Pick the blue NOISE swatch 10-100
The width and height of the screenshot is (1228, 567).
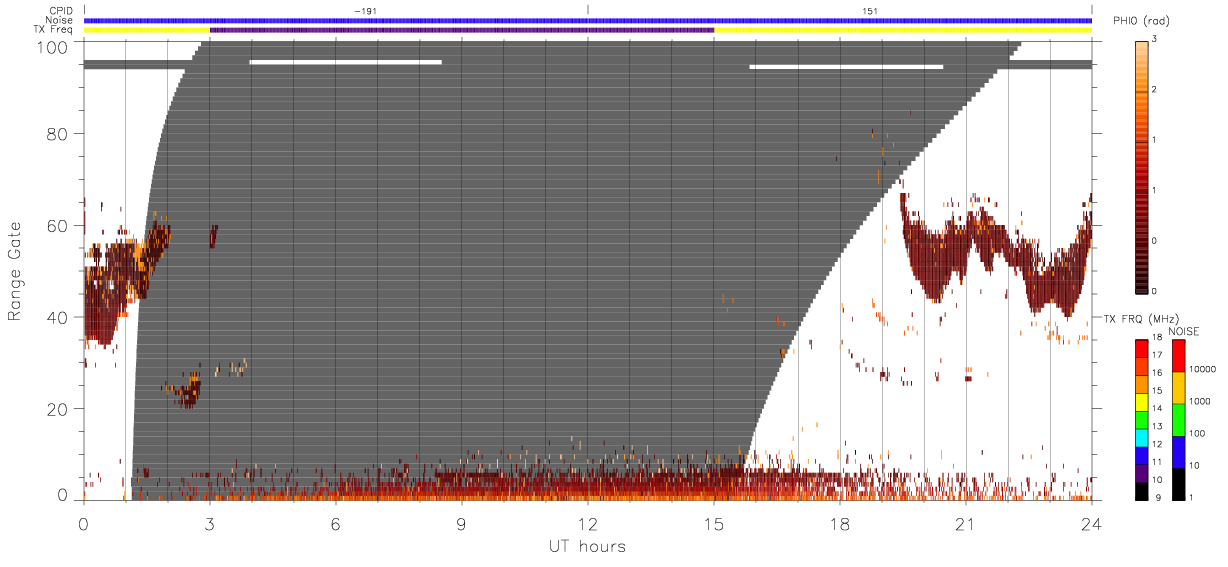(x=1178, y=451)
